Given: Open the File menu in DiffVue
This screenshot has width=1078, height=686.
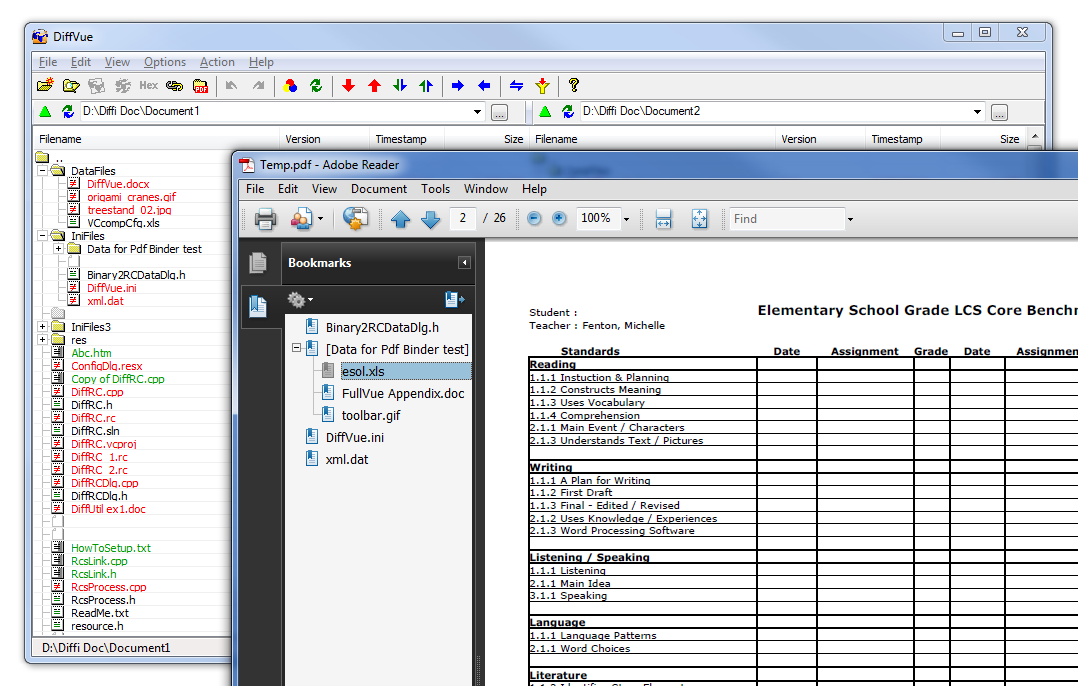Looking at the screenshot, I should coord(48,62).
